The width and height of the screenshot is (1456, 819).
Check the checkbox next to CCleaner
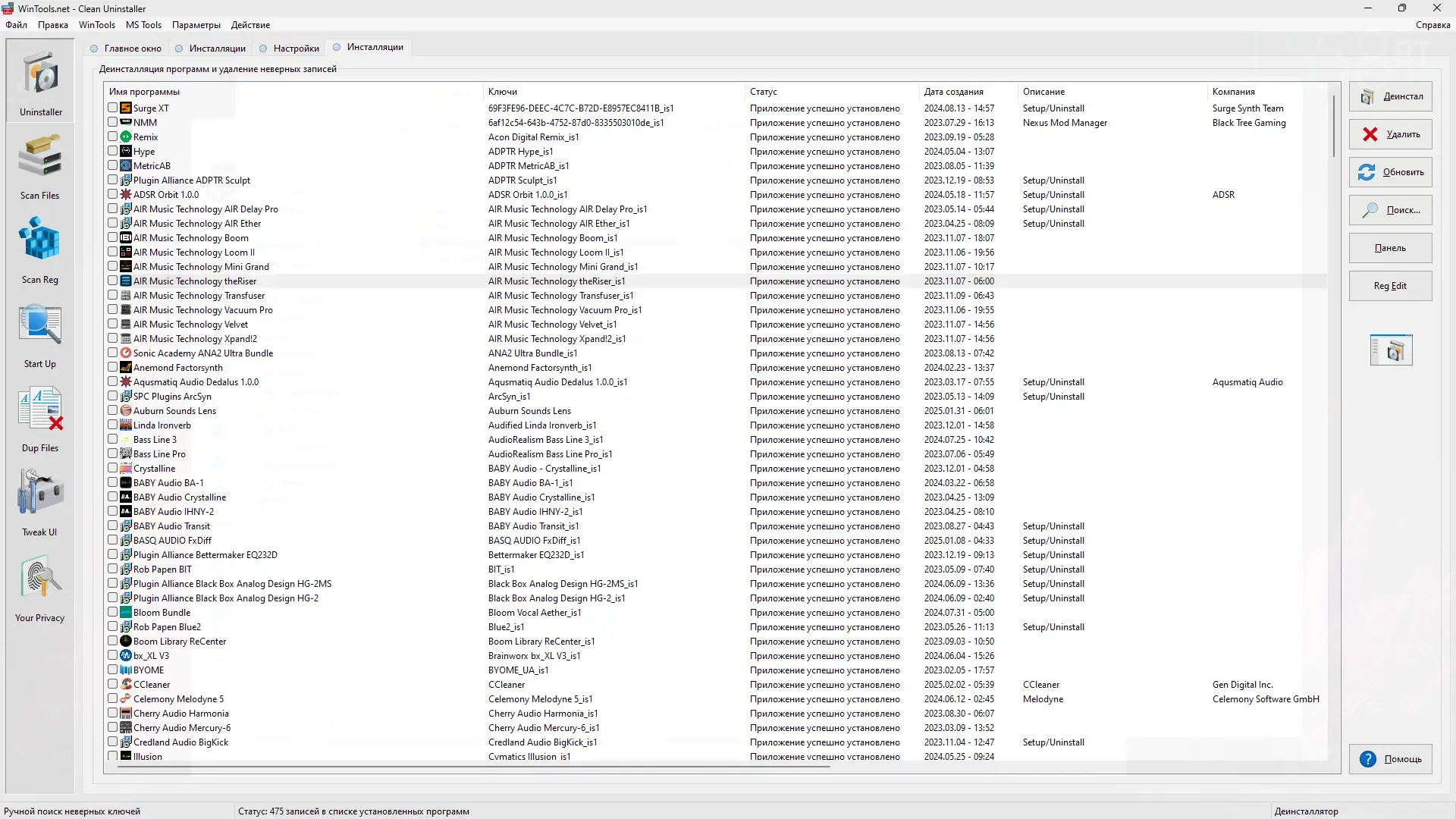tap(113, 684)
